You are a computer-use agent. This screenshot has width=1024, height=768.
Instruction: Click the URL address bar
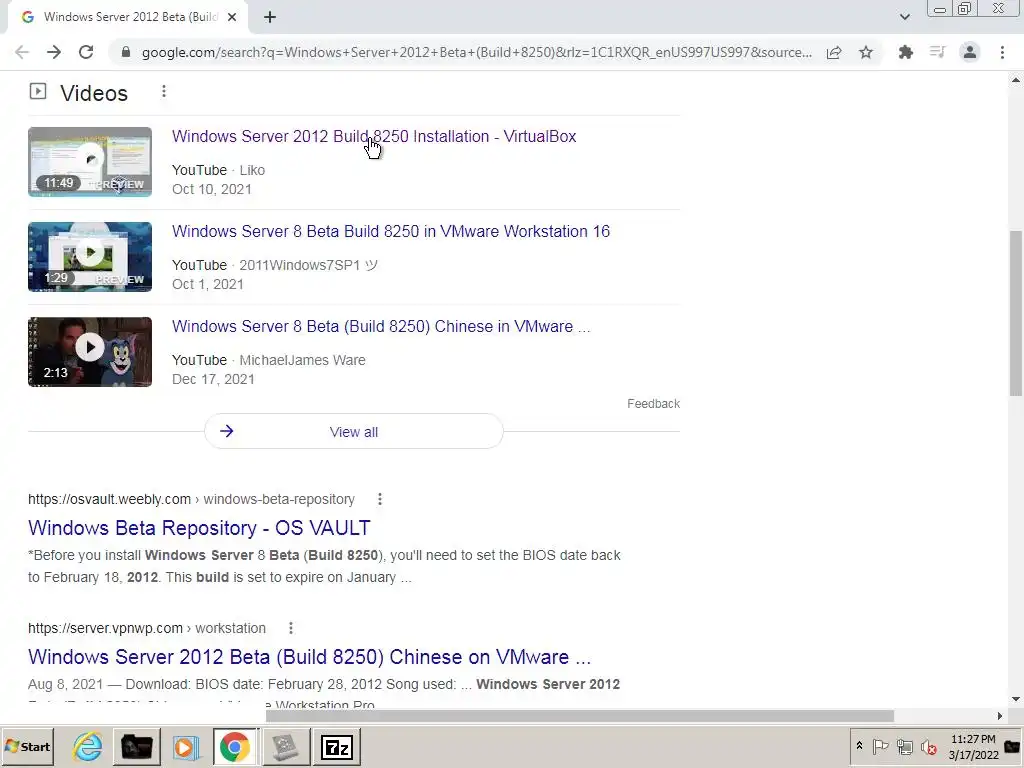(477, 52)
